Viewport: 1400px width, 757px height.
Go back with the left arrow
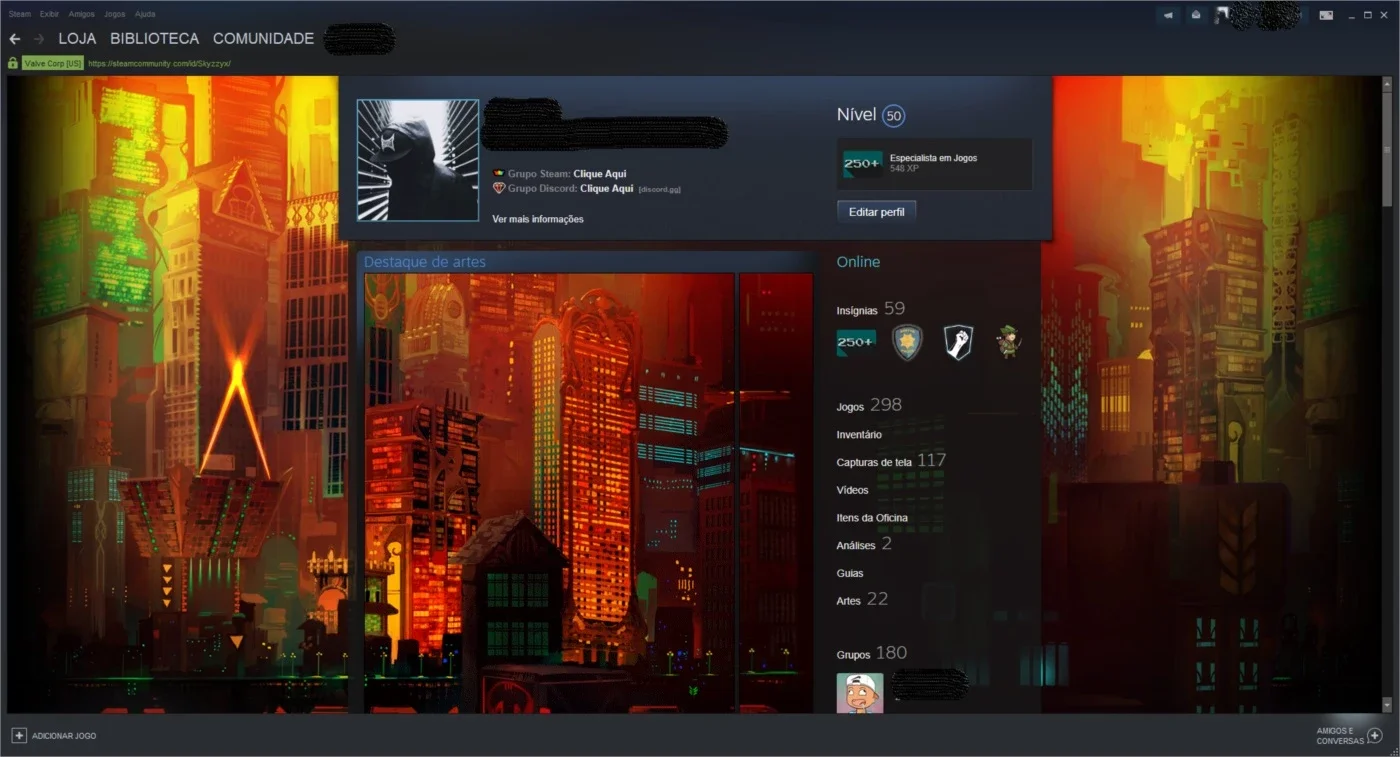pyautogui.click(x=14, y=39)
